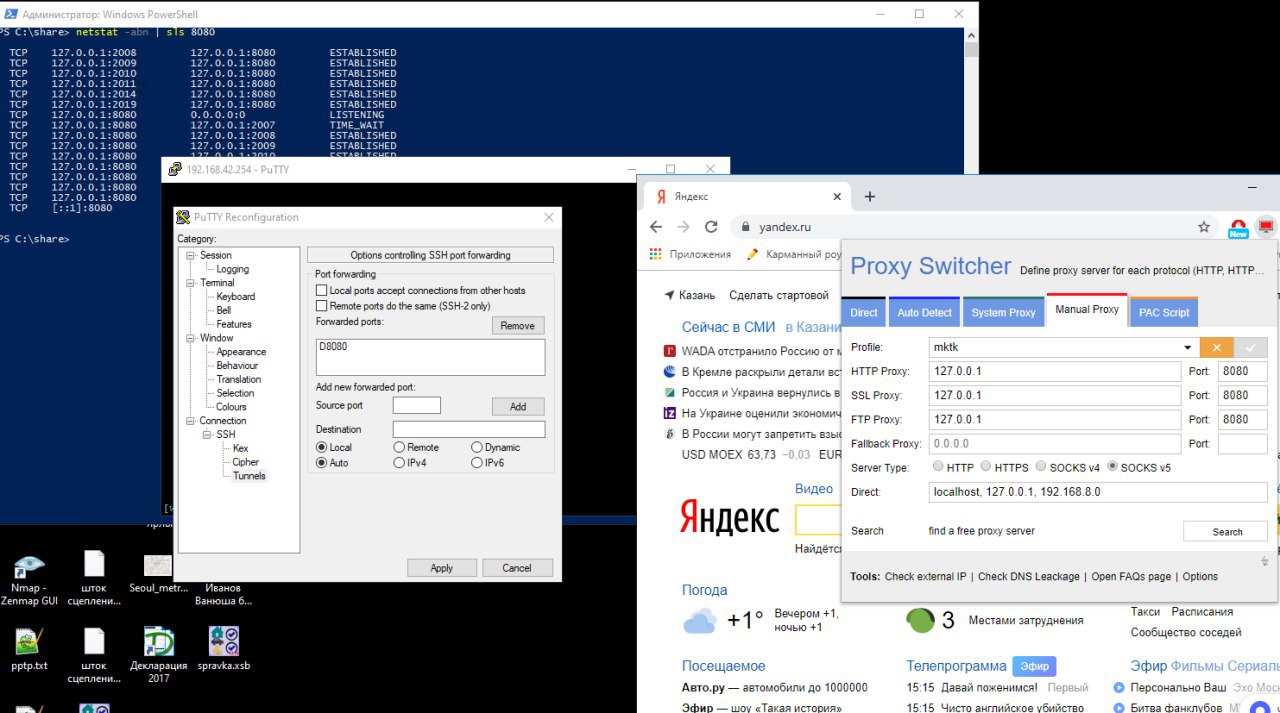The image size is (1280, 713).
Task: Click the Destination input field
Action: click(469, 429)
